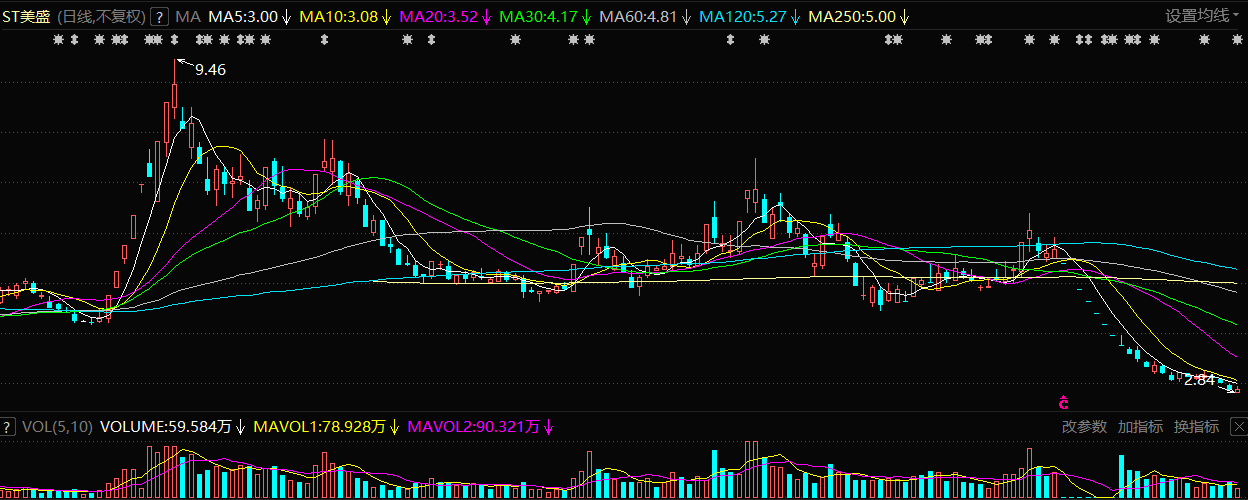Image resolution: width=1248 pixels, height=500 pixels.
Task: Click the MAVOL1:78.928万 reading
Action: point(320,427)
